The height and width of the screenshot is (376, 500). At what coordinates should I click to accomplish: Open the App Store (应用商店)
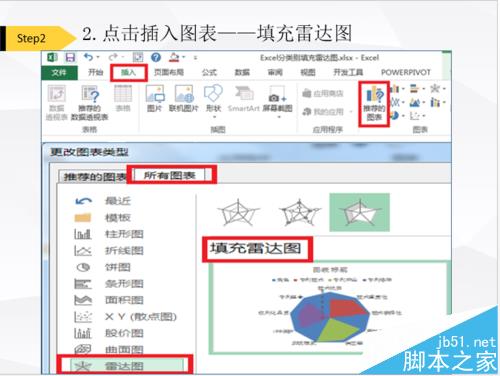tap(323, 93)
